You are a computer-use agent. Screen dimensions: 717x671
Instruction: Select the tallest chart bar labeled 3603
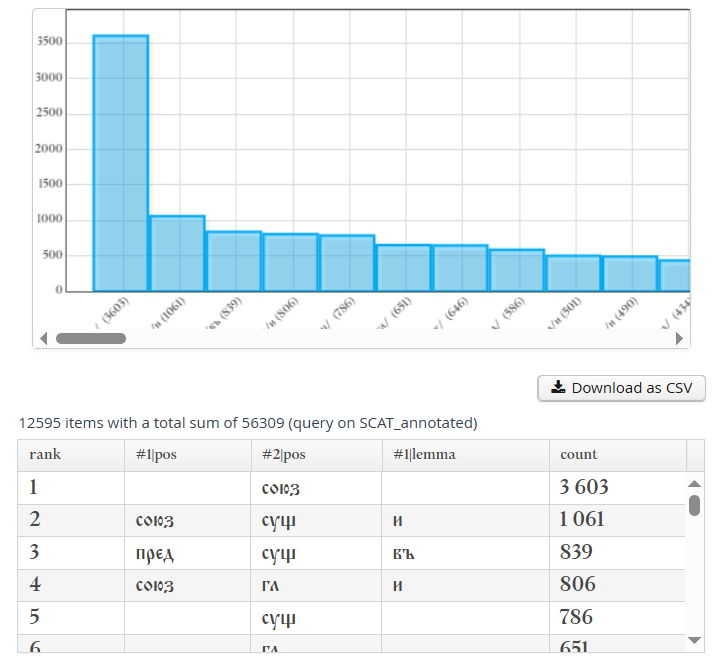point(121,163)
